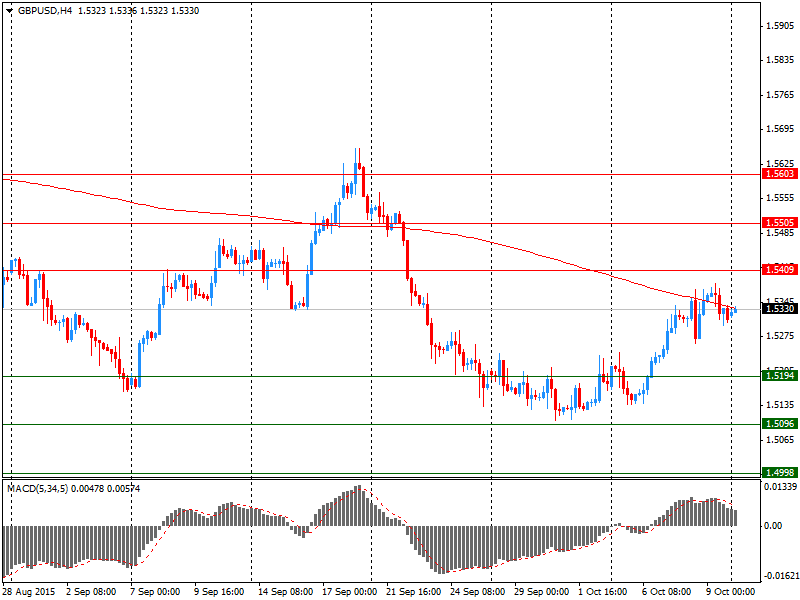Viewport: 800px width, 600px height.
Task: Click the MACD scale value -0.01621
Action: click(780, 576)
